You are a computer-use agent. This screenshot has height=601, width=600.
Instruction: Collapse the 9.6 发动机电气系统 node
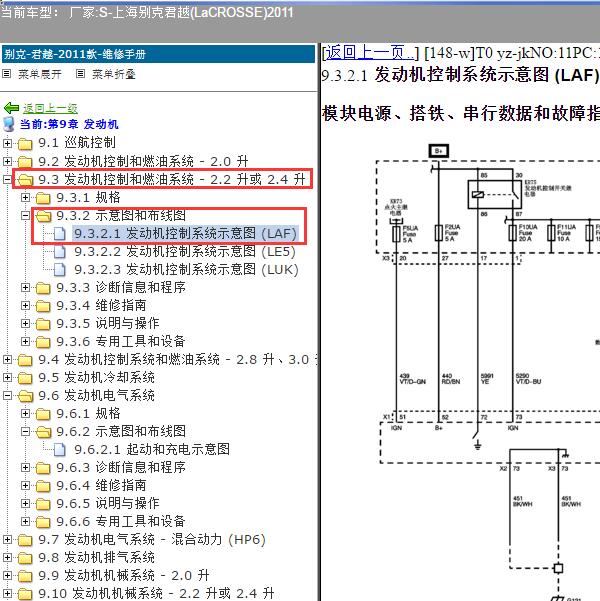click(7, 396)
